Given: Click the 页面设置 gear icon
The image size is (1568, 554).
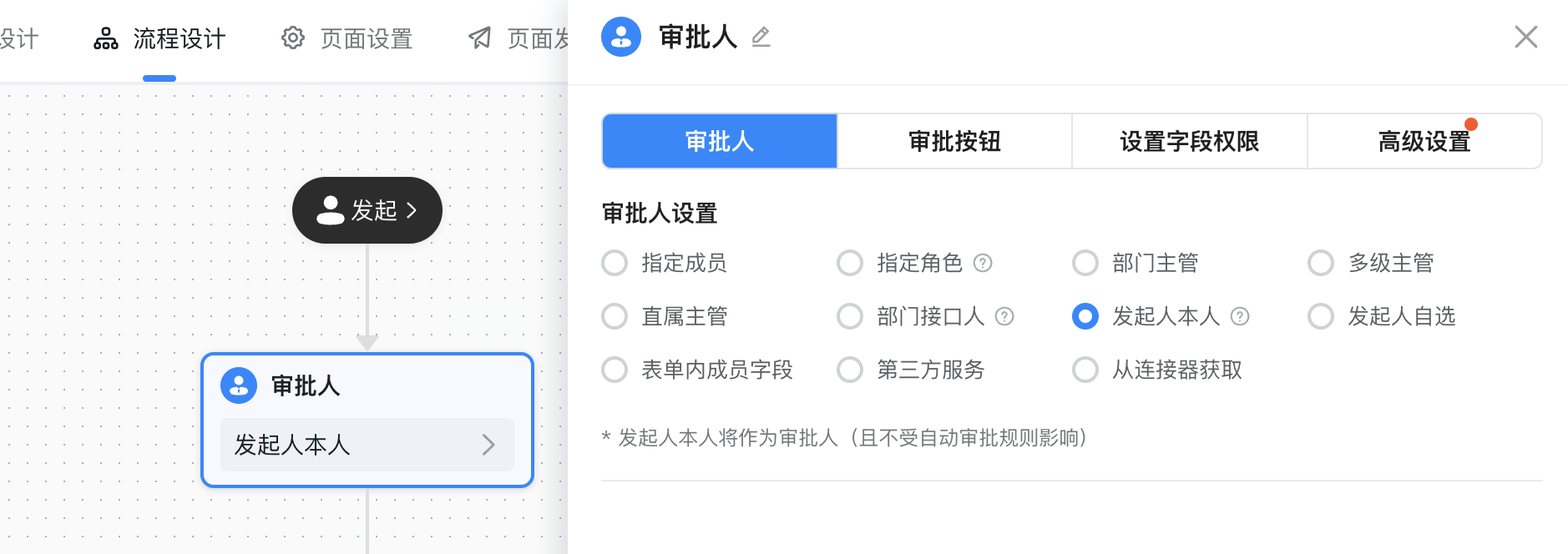Looking at the screenshot, I should (293, 38).
